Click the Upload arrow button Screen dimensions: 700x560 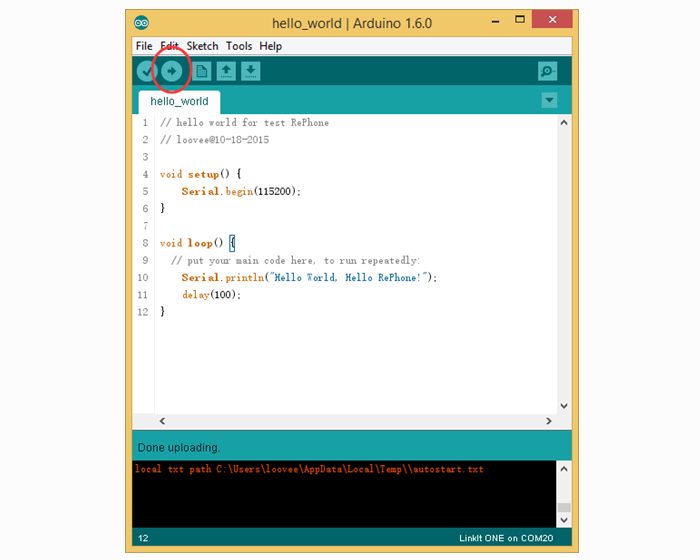pyautogui.click(x=172, y=71)
